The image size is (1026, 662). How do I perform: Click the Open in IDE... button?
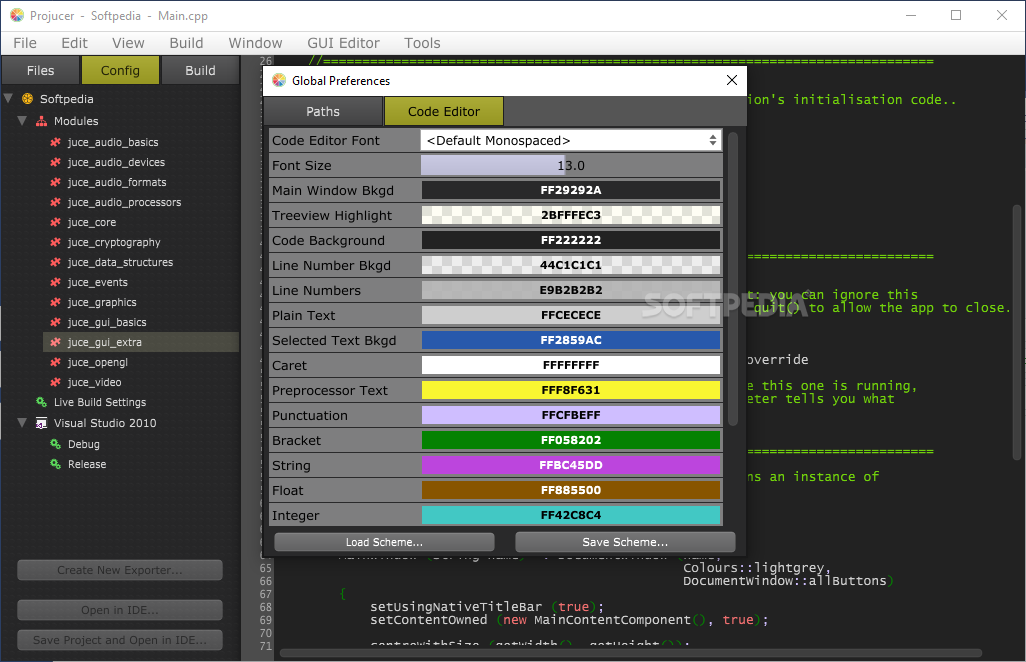[120, 610]
